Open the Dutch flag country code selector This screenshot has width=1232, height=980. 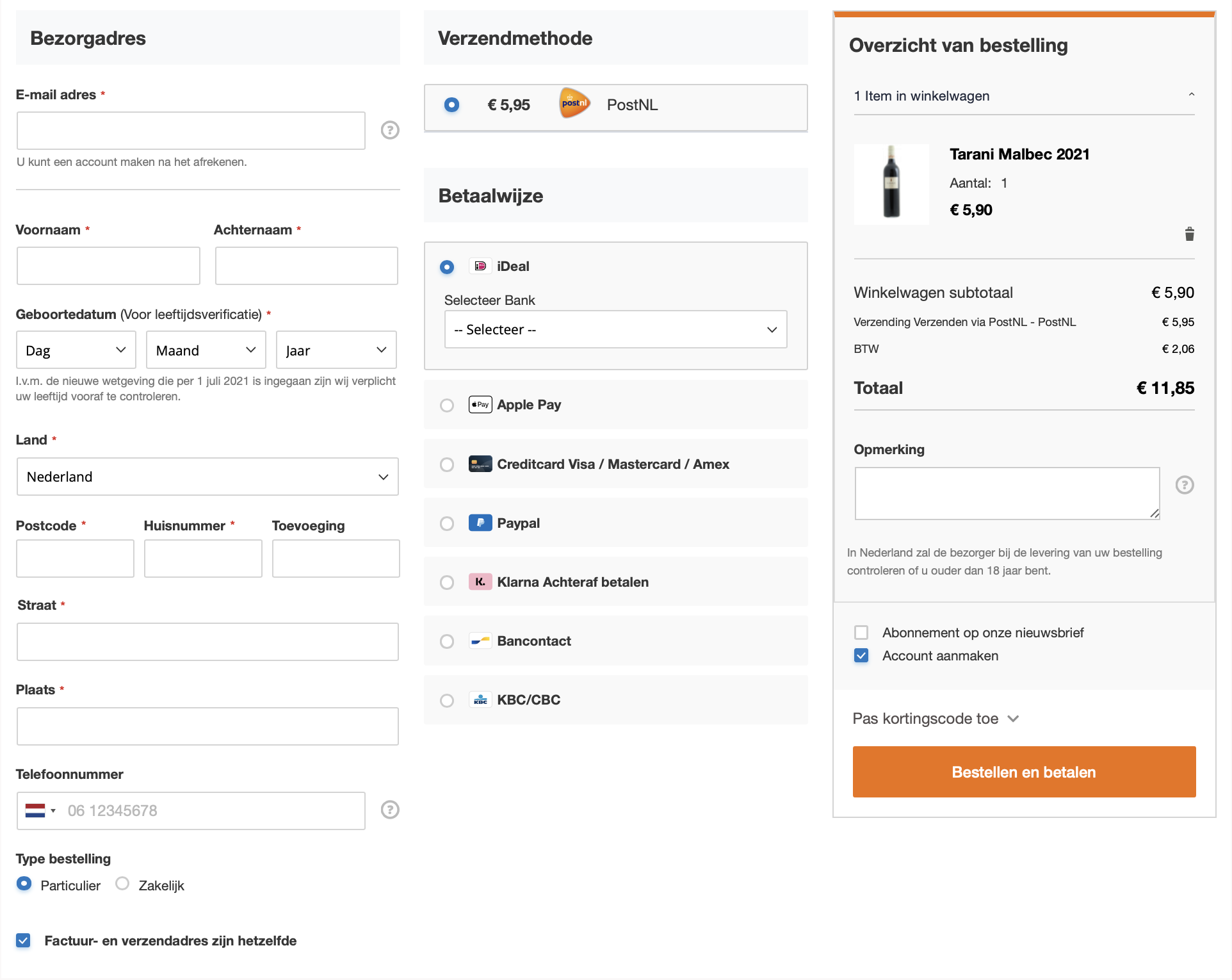(x=40, y=810)
